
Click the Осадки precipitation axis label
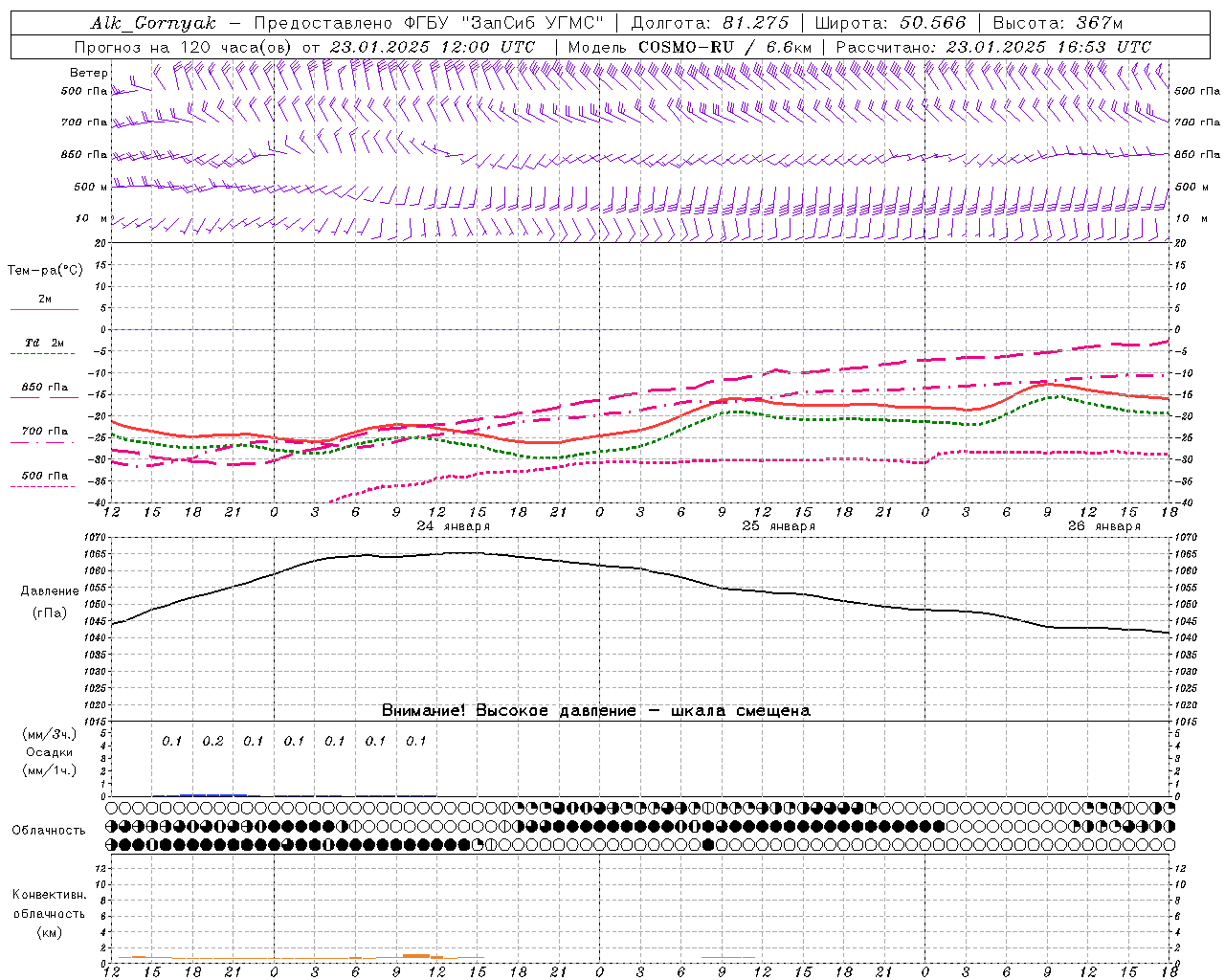pyautogui.click(x=49, y=752)
